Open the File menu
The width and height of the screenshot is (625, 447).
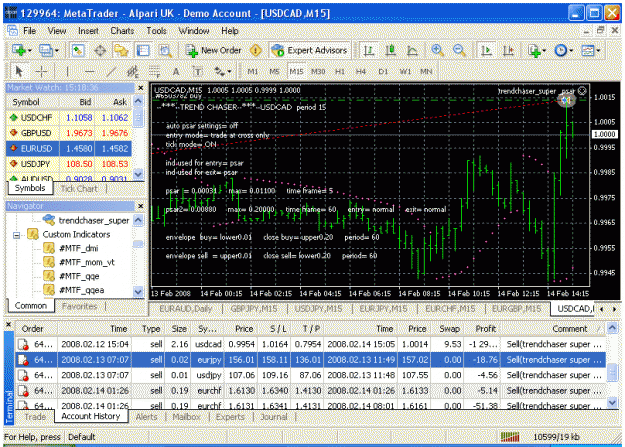(x=29, y=31)
